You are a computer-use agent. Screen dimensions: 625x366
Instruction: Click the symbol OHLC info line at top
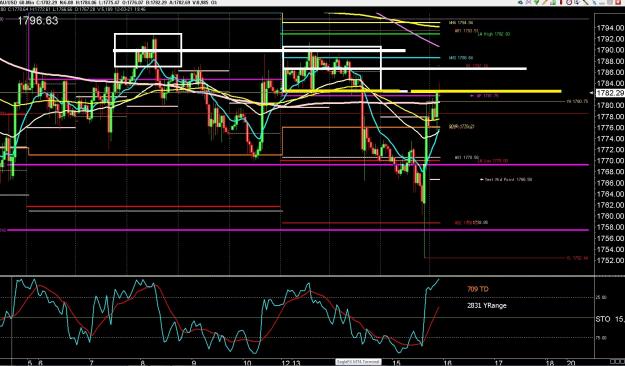pyautogui.click(x=108, y=3)
